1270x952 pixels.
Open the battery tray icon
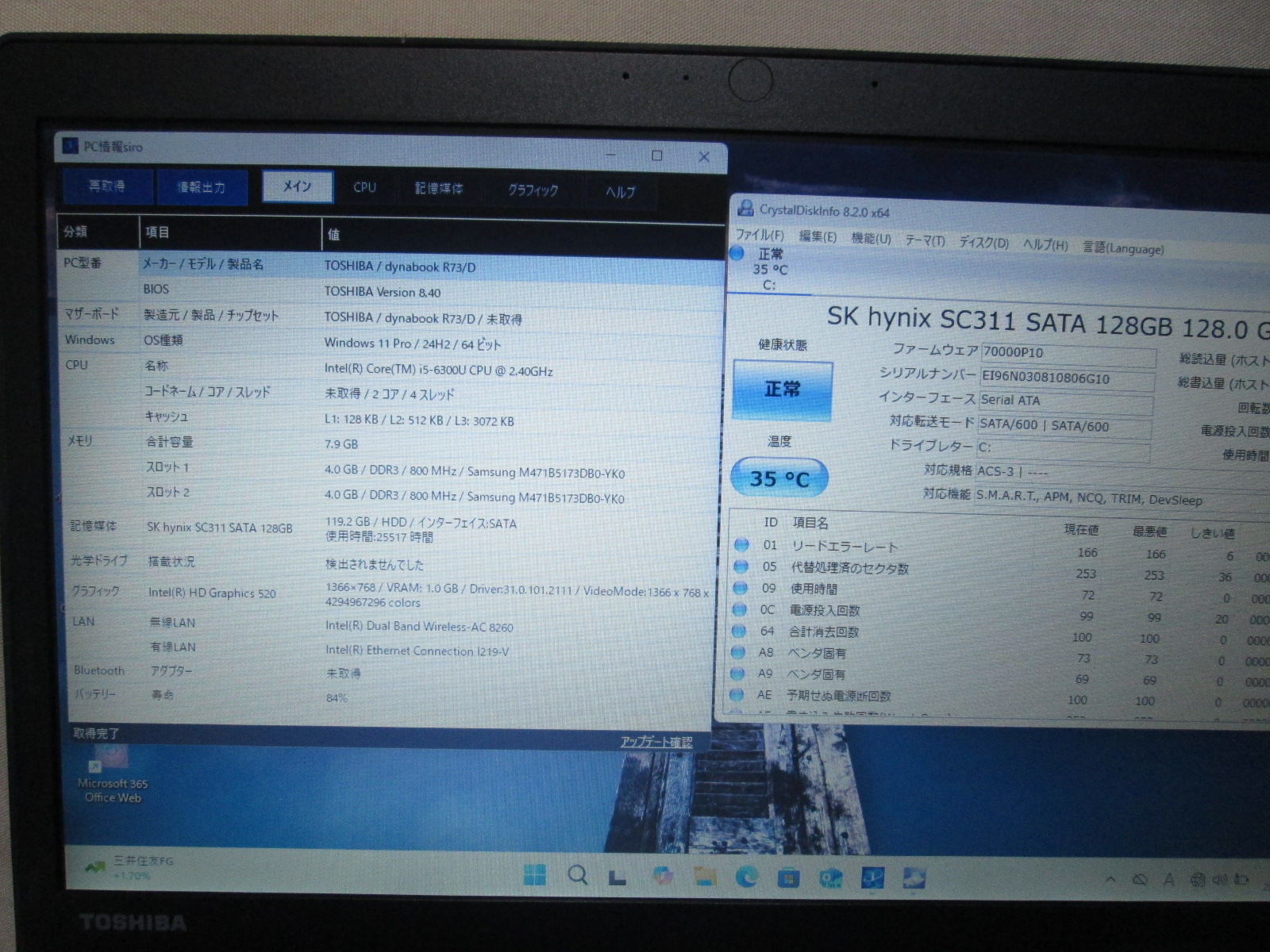click(1242, 879)
